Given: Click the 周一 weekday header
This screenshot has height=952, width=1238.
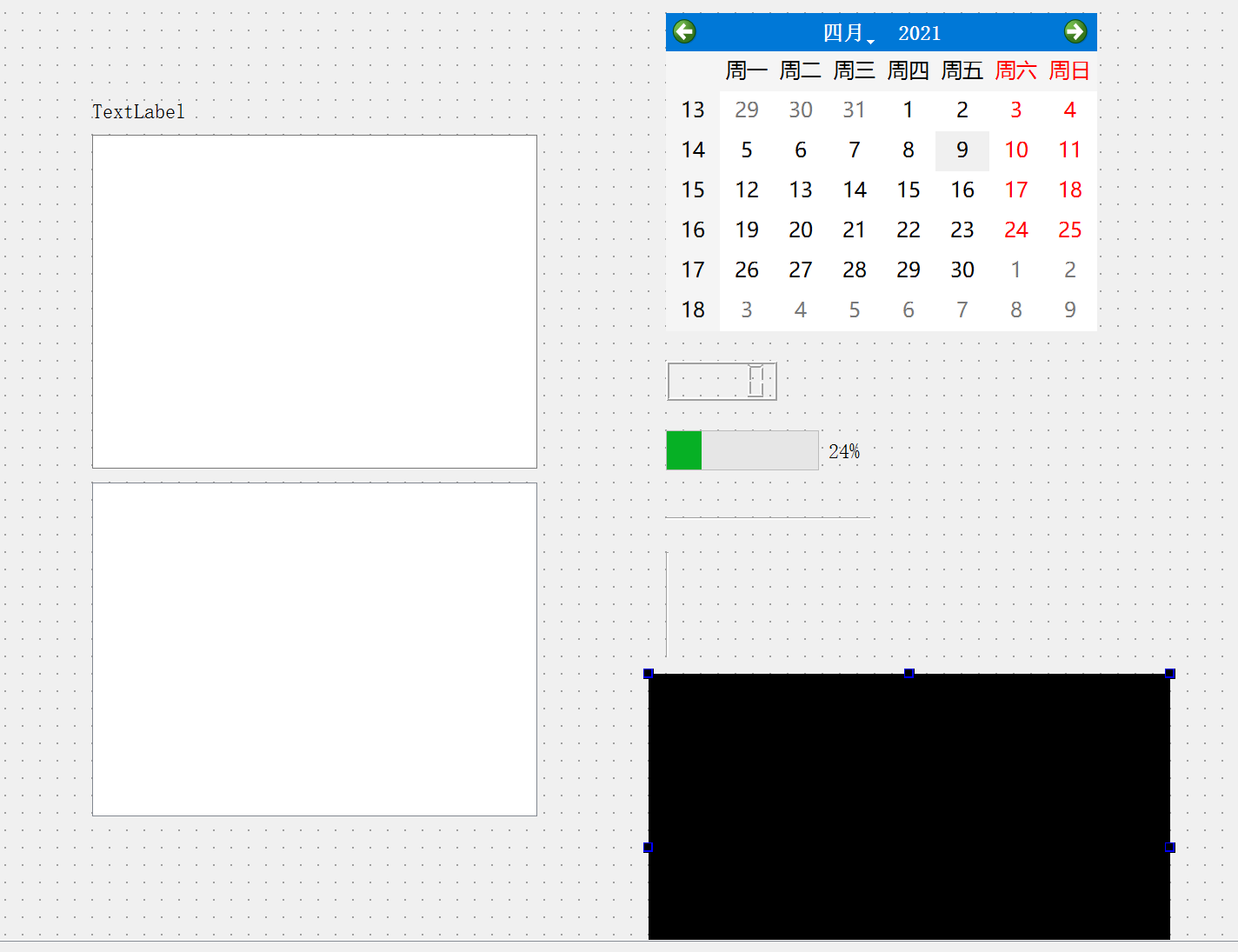Looking at the screenshot, I should tap(746, 70).
